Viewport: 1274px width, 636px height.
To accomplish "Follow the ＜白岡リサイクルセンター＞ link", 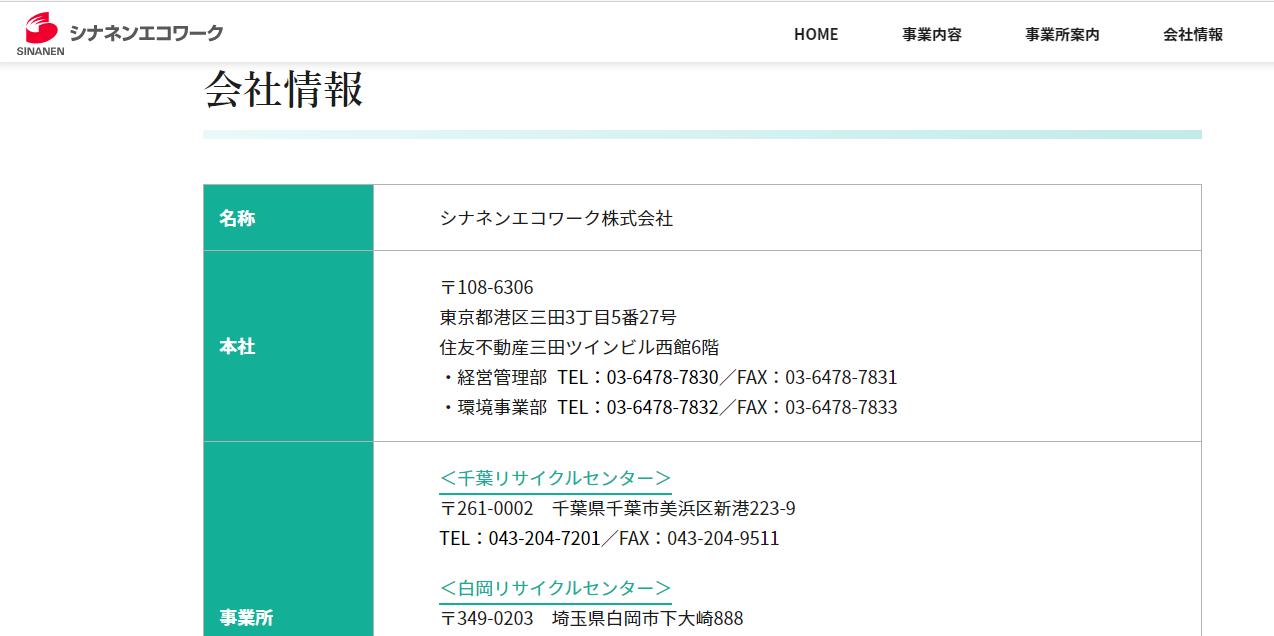I will point(555,588).
